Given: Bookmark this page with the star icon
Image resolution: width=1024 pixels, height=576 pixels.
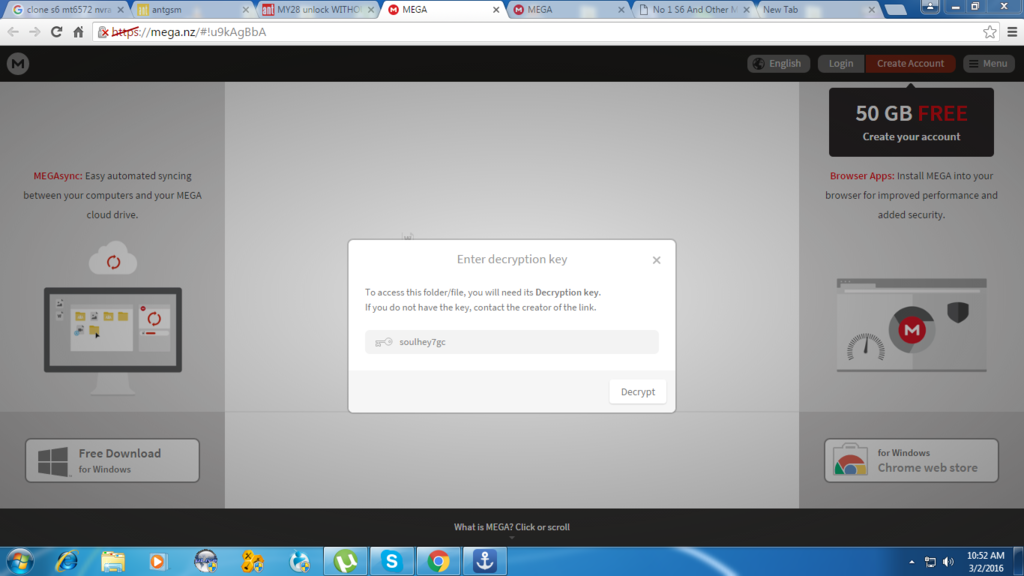Looking at the screenshot, I should click(x=989, y=32).
